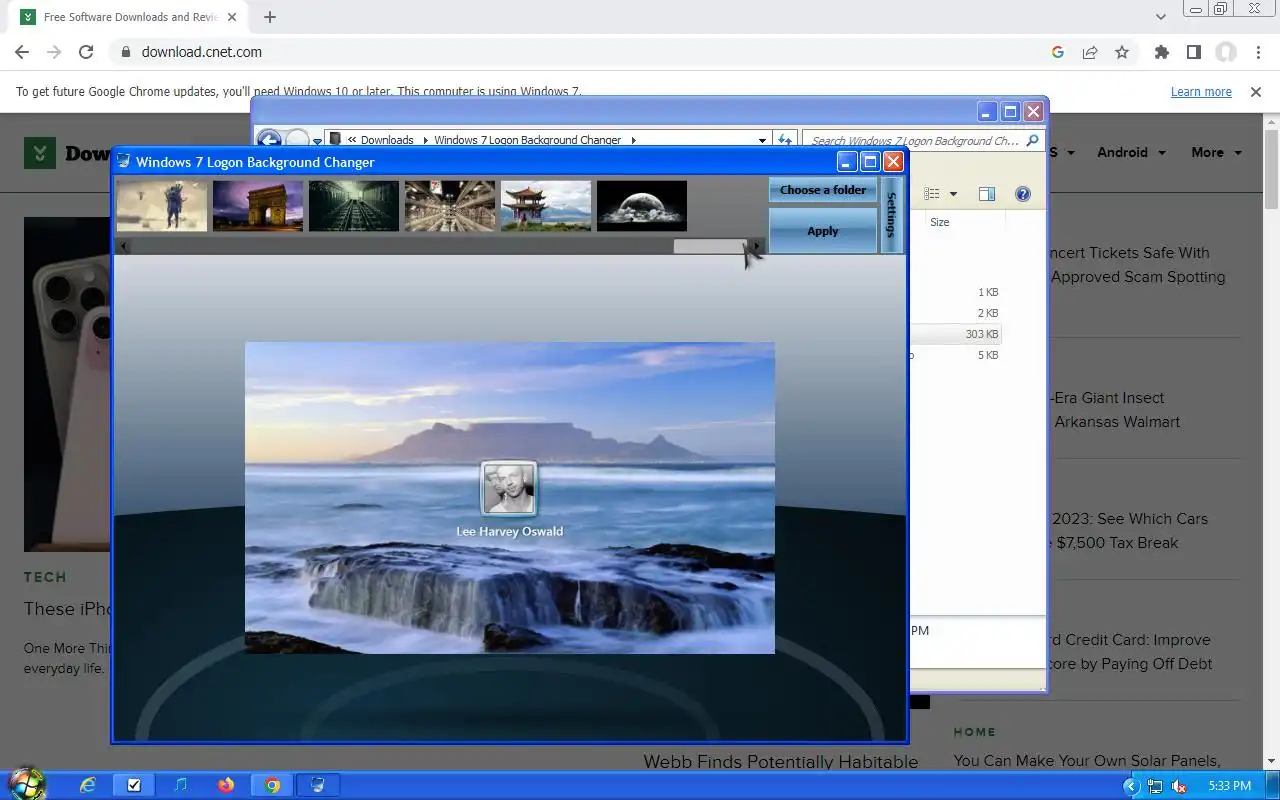Click the Learn more link

click(1201, 92)
